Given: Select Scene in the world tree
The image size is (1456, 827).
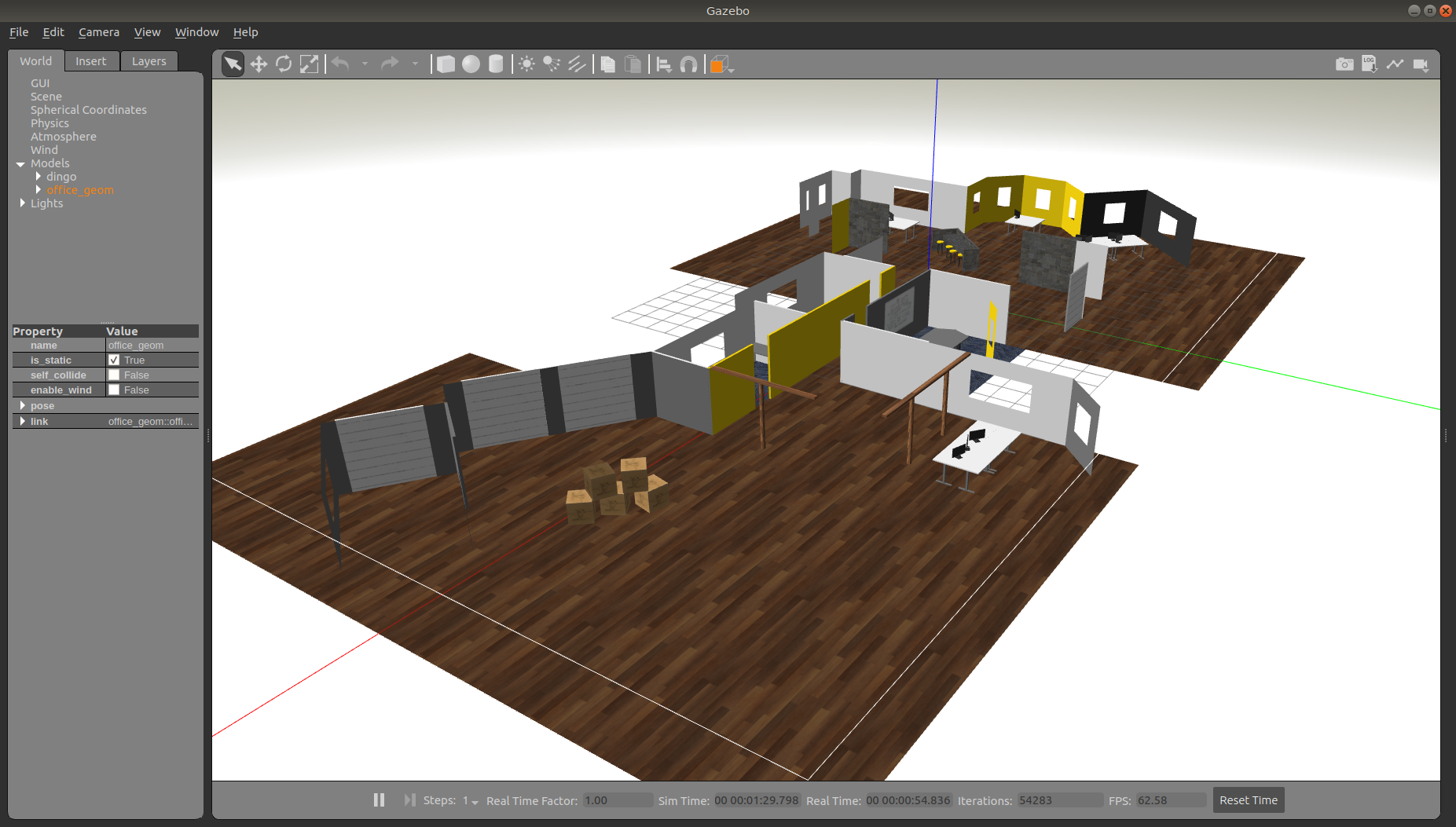Looking at the screenshot, I should [46, 97].
